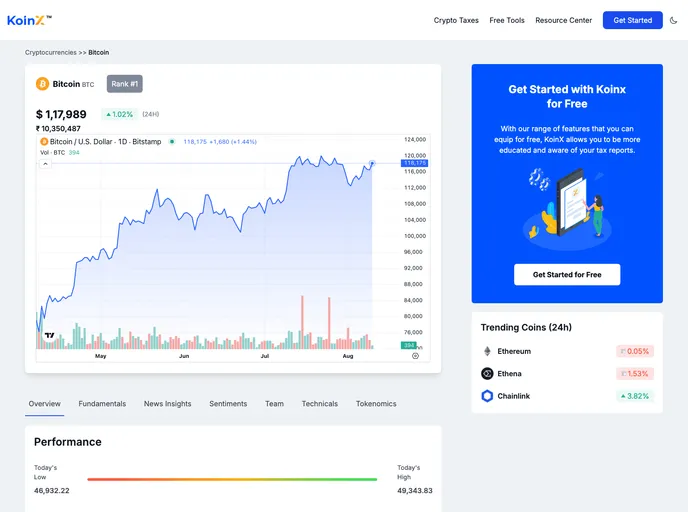
Task: Open the TradingView logo on chart
Action: pyautogui.click(x=50, y=336)
